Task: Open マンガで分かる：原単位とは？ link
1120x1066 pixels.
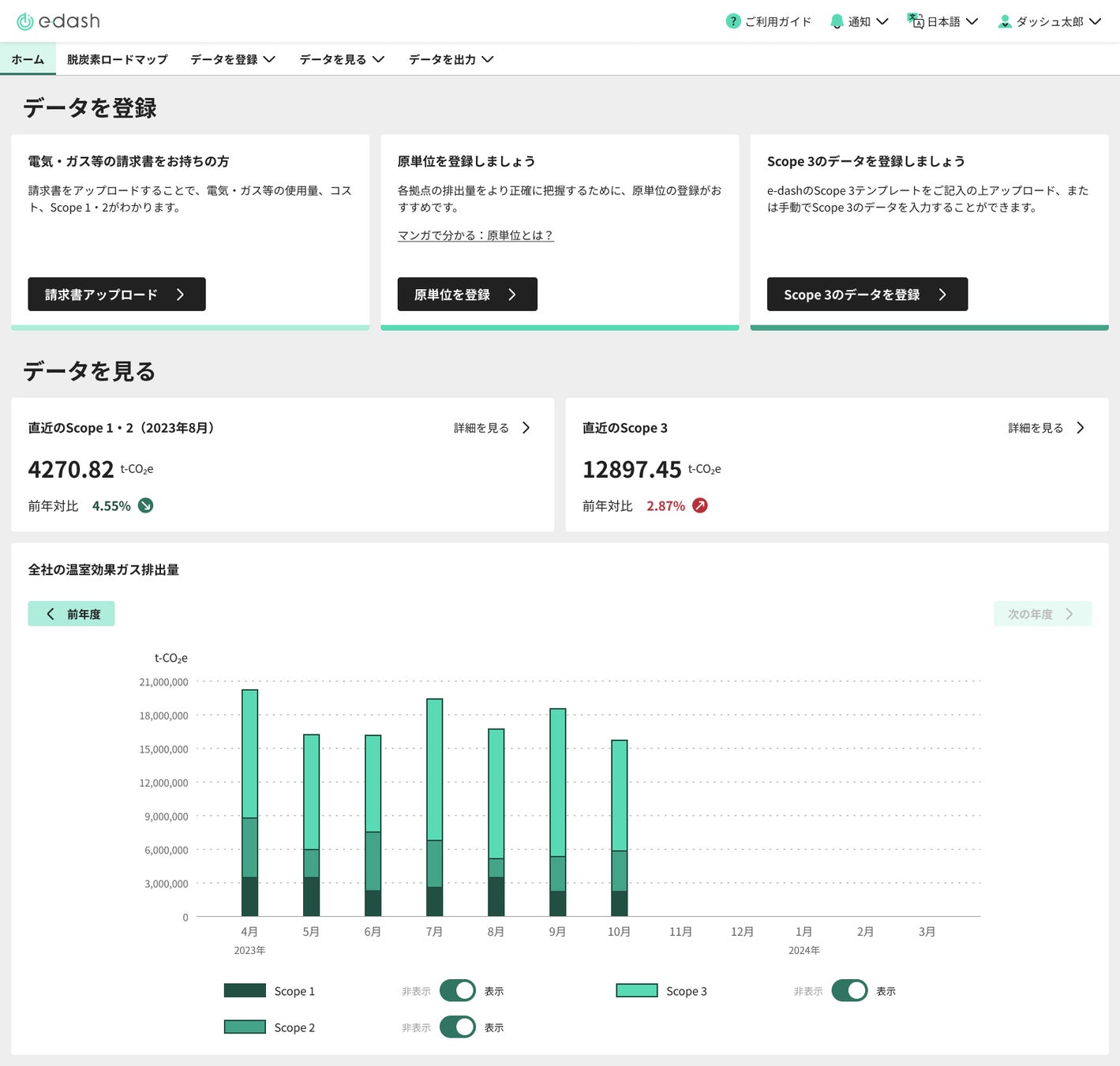Action: point(476,235)
